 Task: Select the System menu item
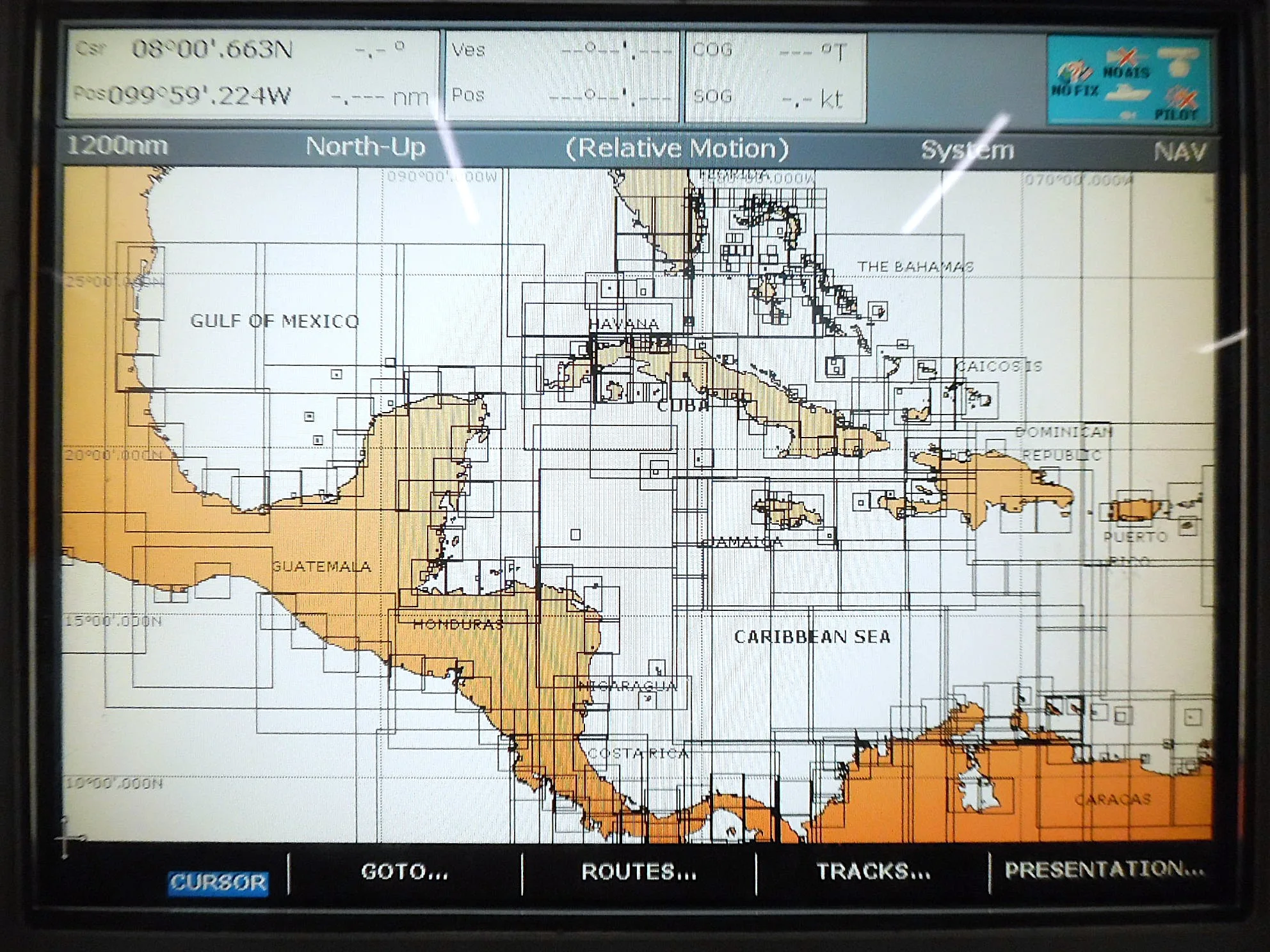pyautogui.click(x=968, y=148)
